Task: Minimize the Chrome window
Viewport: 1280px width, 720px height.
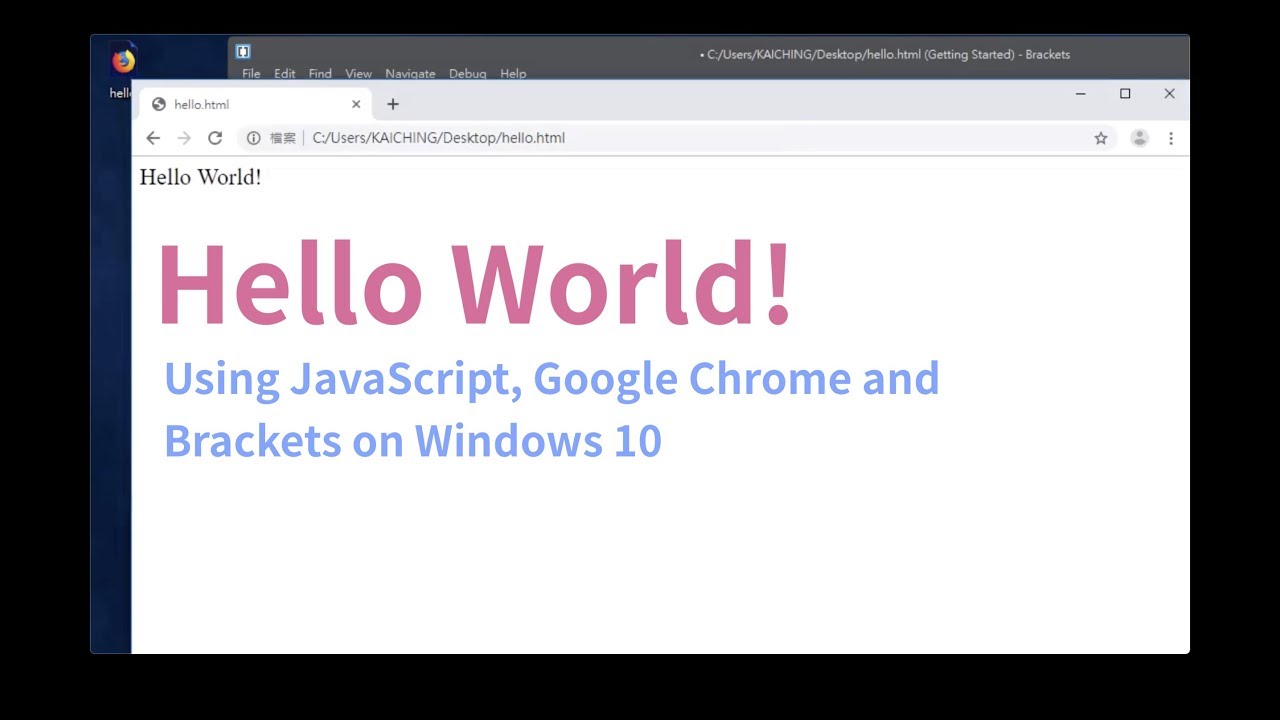Action: (x=1081, y=94)
